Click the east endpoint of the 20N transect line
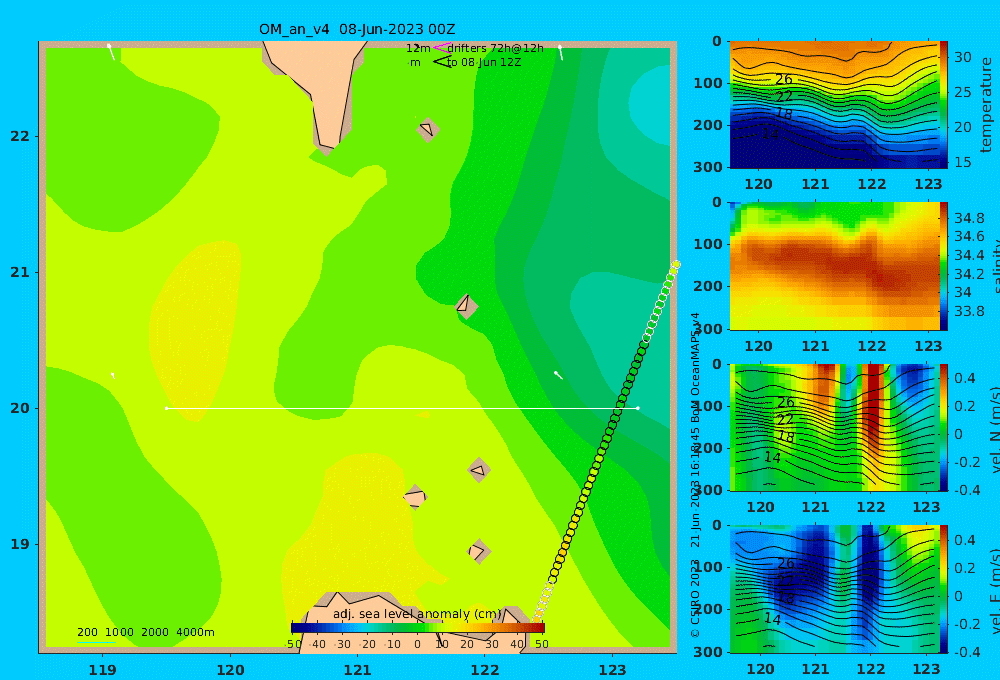1000x680 pixels. [x=638, y=408]
